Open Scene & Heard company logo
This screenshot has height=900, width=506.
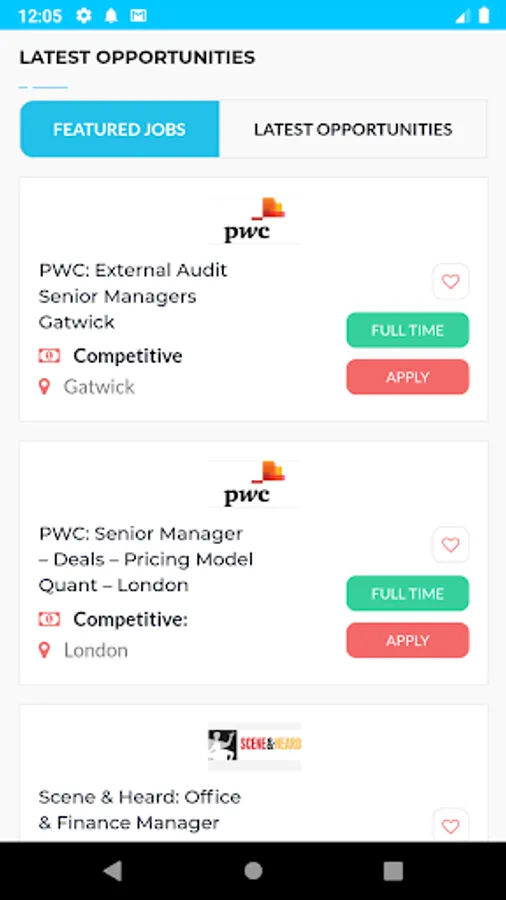254,746
